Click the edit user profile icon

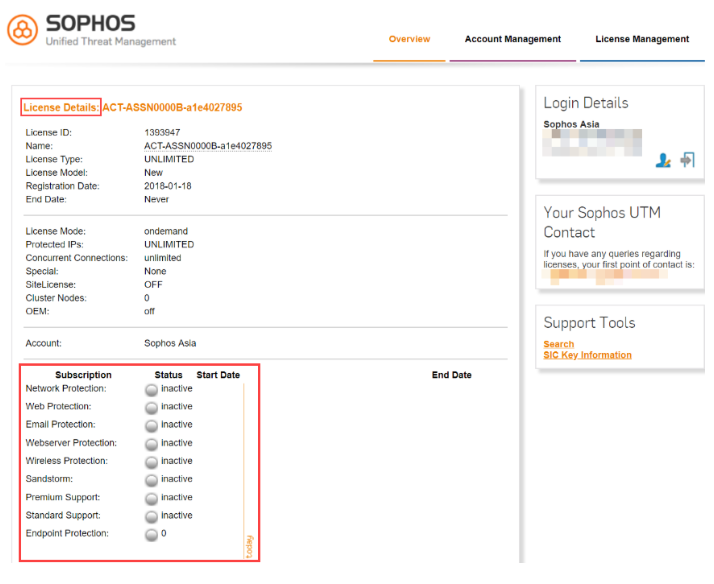(663, 160)
